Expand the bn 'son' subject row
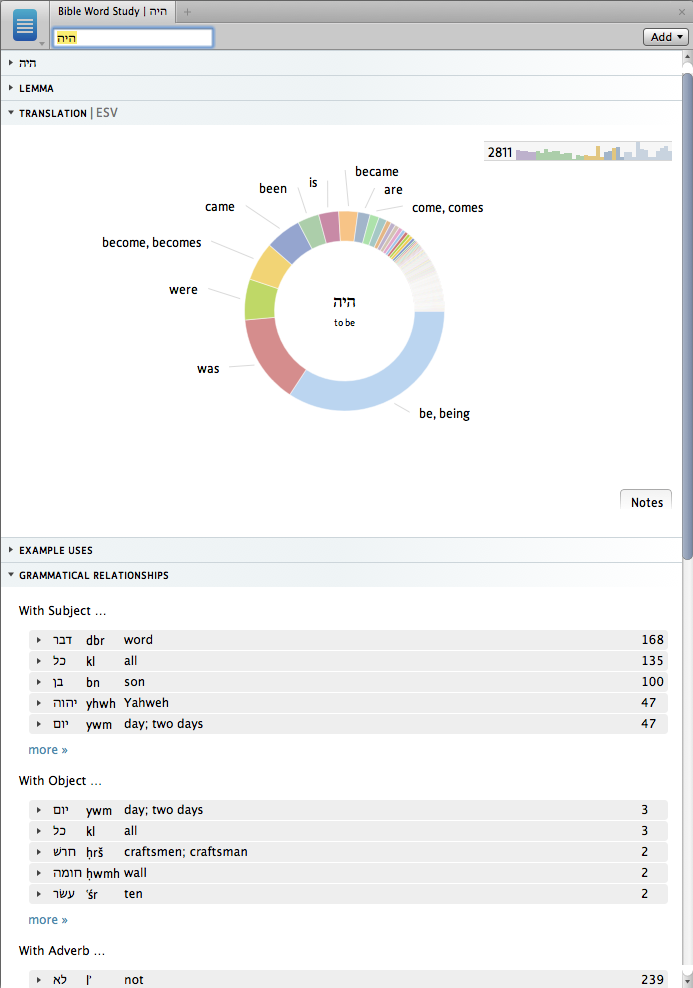This screenshot has height=988, width=693. pos(39,682)
